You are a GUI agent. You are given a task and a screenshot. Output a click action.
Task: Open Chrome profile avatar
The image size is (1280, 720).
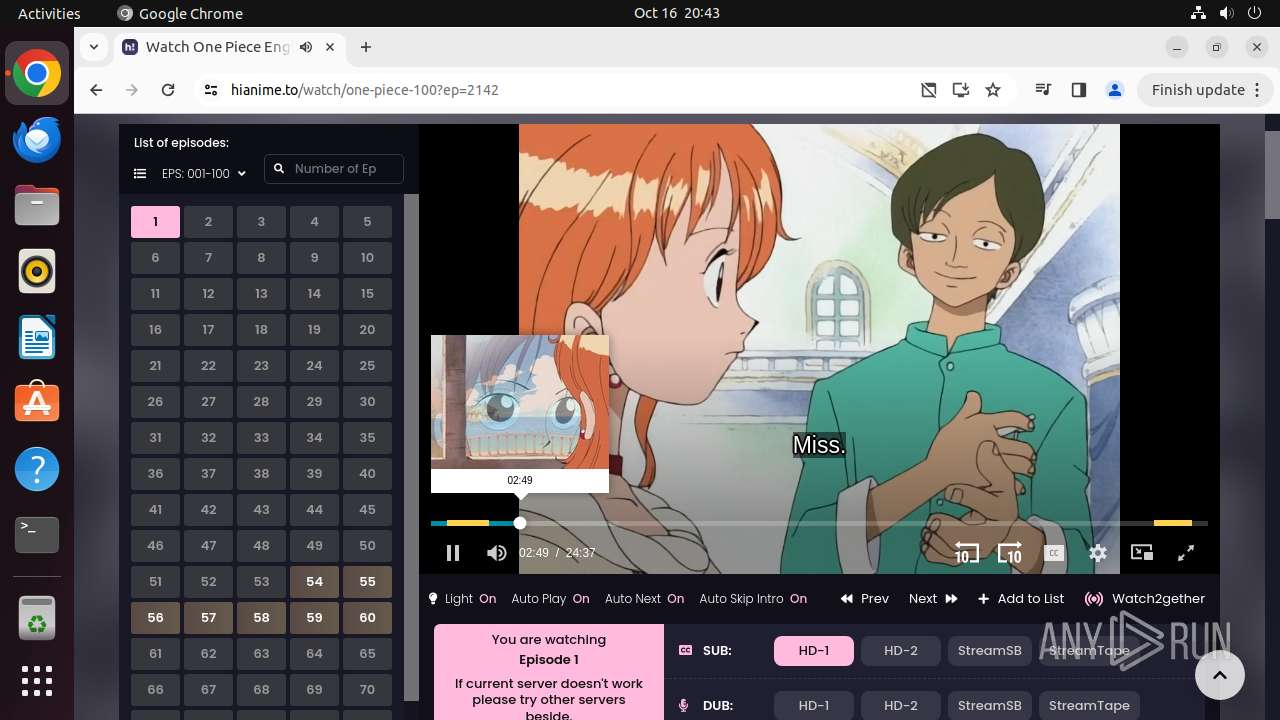[x=1115, y=90]
